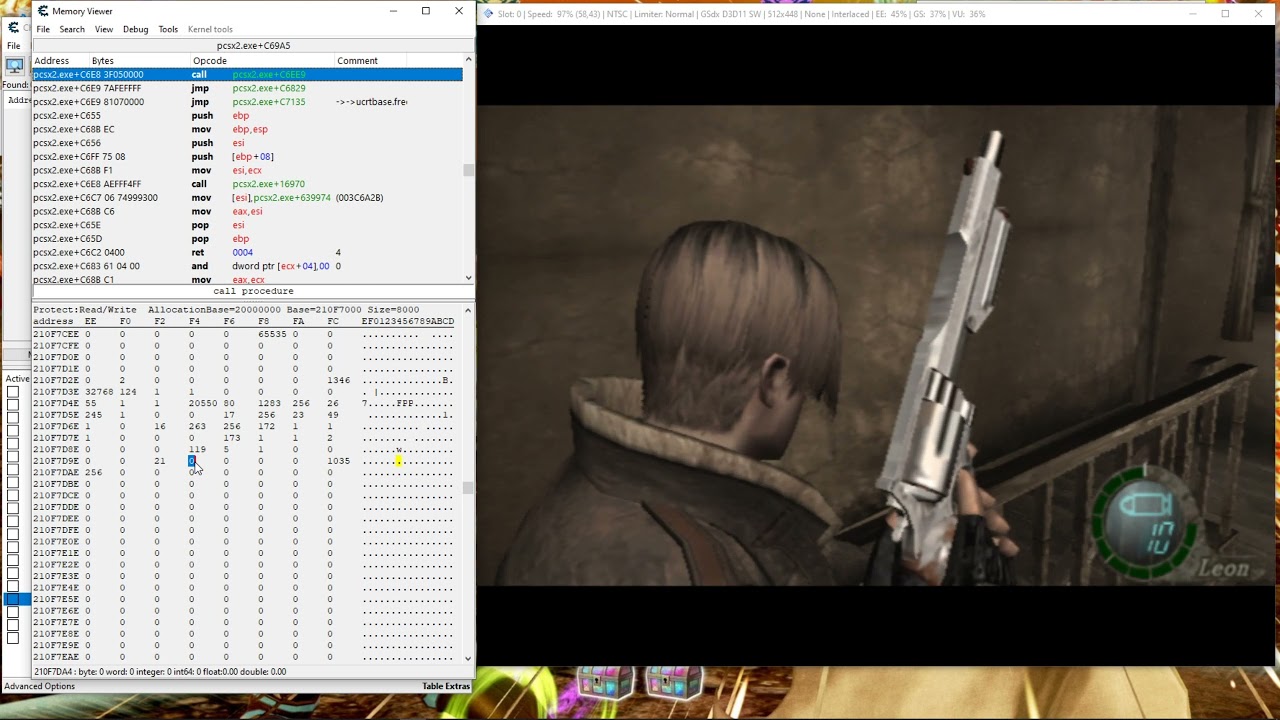Select the highlighted call pcsx2.exe+C6EE9 row
The height and width of the screenshot is (720, 1280).
click(247, 75)
